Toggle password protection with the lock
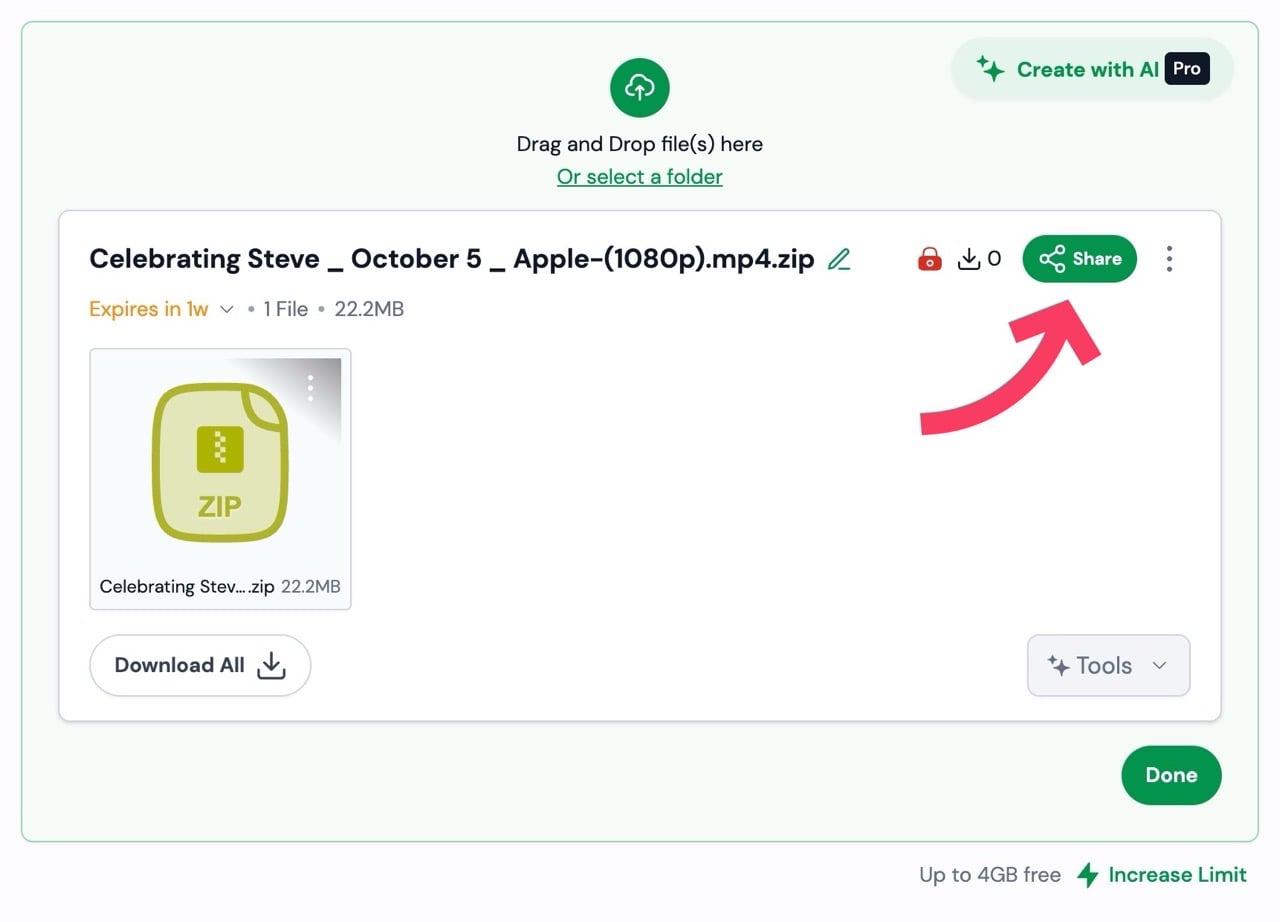Screen dimensions: 1280x922 (x=929, y=258)
